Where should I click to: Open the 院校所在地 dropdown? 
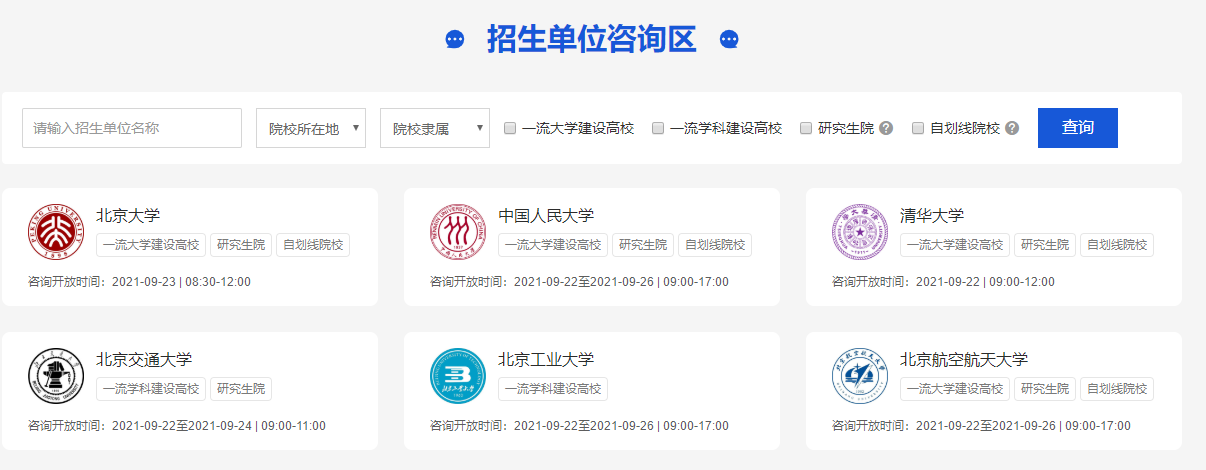(x=311, y=128)
